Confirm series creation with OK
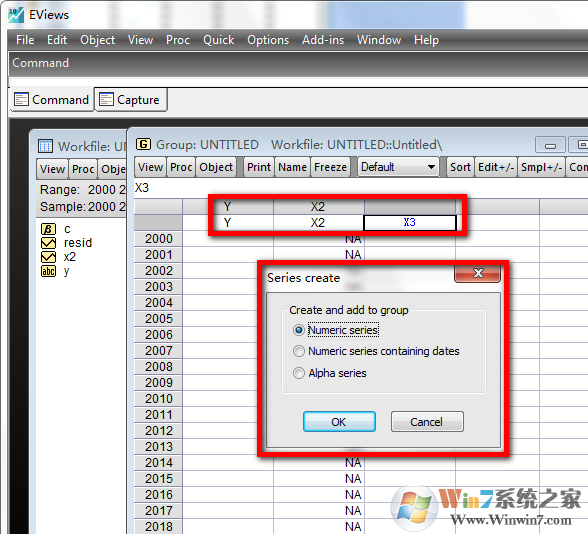Image resolution: width=588 pixels, height=534 pixels. [339, 422]
